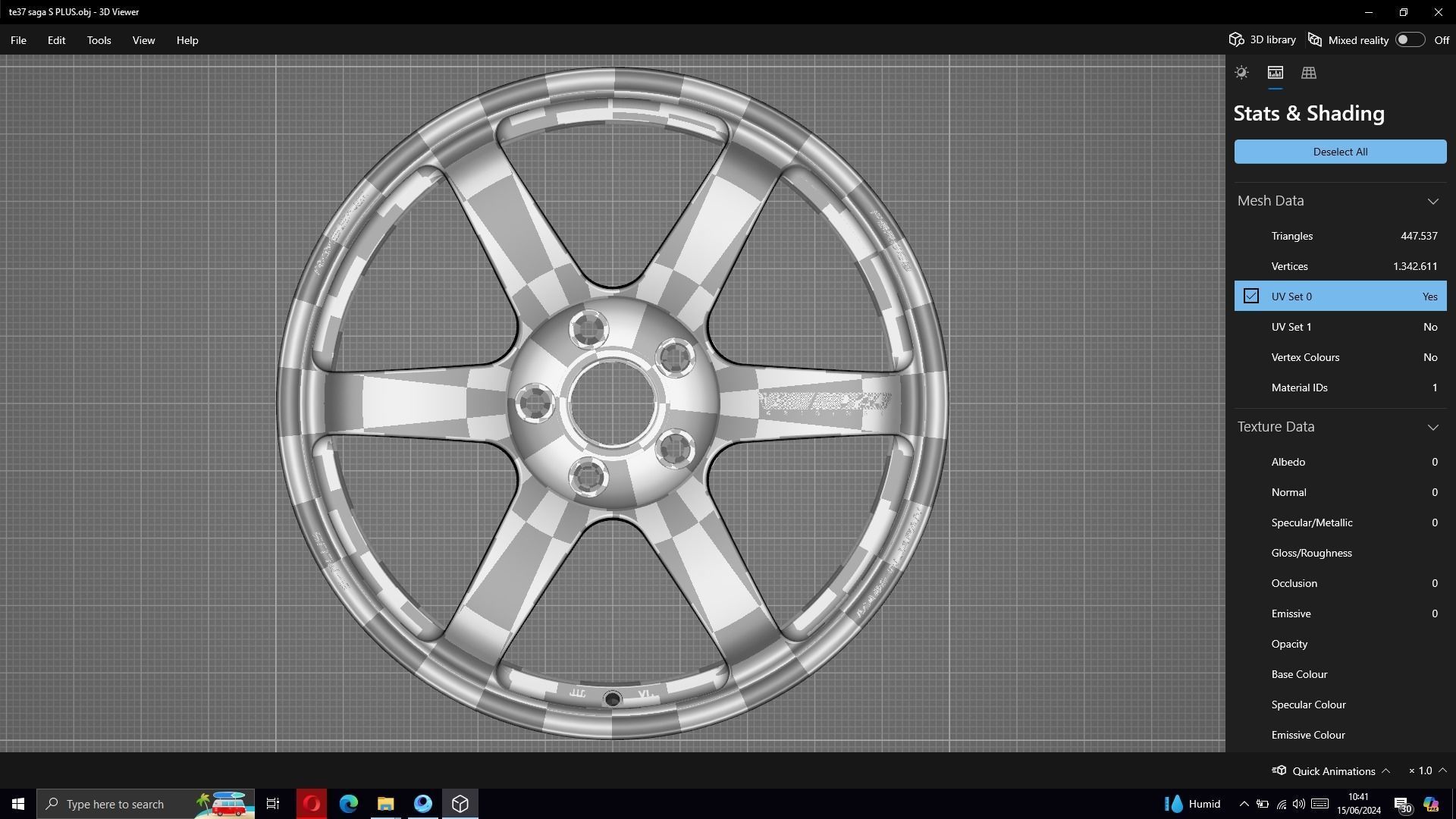Image resolution: width=1456 pixels, height=819 pixels.
Task: Open the 3D library
Action: (1263, 39)
